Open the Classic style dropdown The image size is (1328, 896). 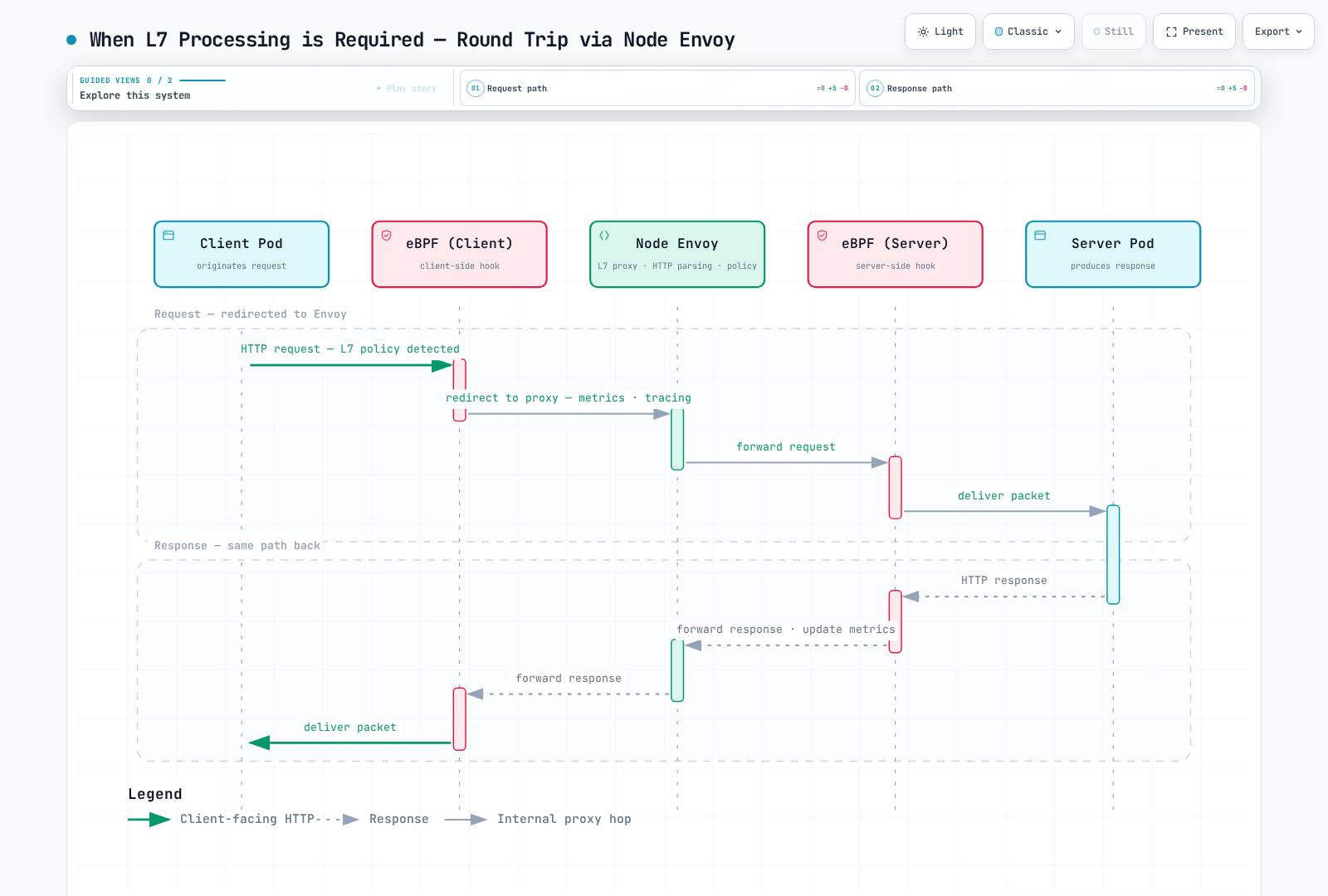pos(1028,32)
